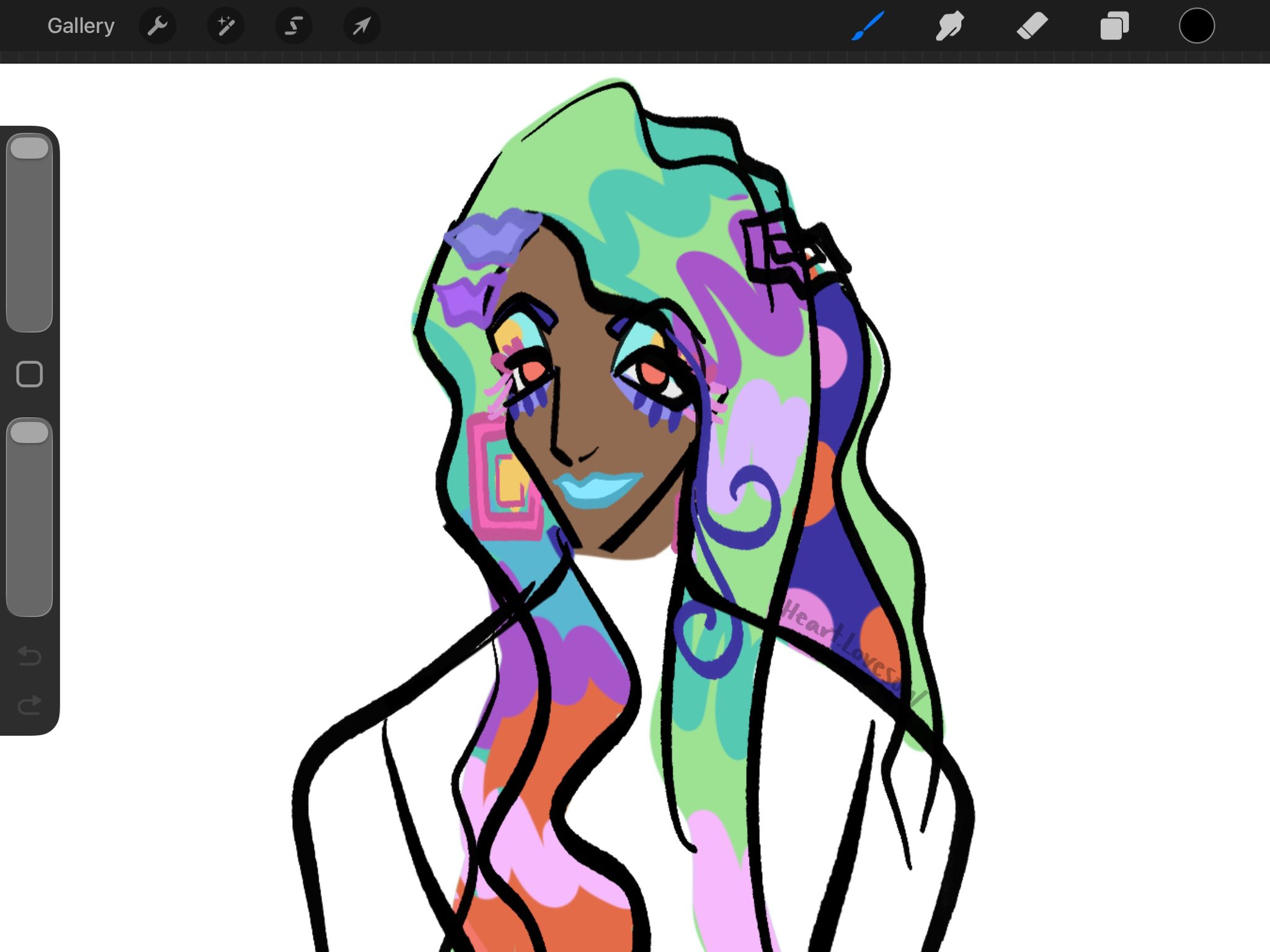1270x952 pixels.
Task: Open the Actions wrench menu
Action: pos(158,26)
